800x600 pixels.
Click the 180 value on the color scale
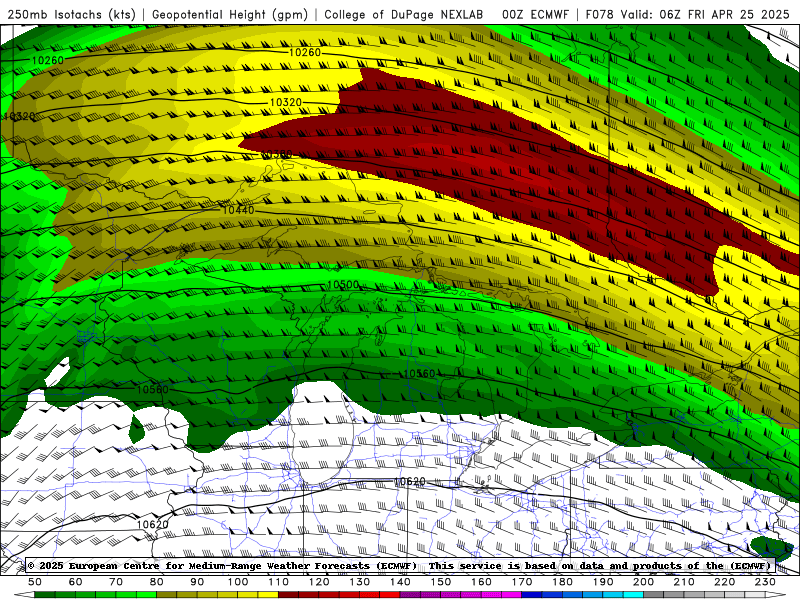(562, 582)
